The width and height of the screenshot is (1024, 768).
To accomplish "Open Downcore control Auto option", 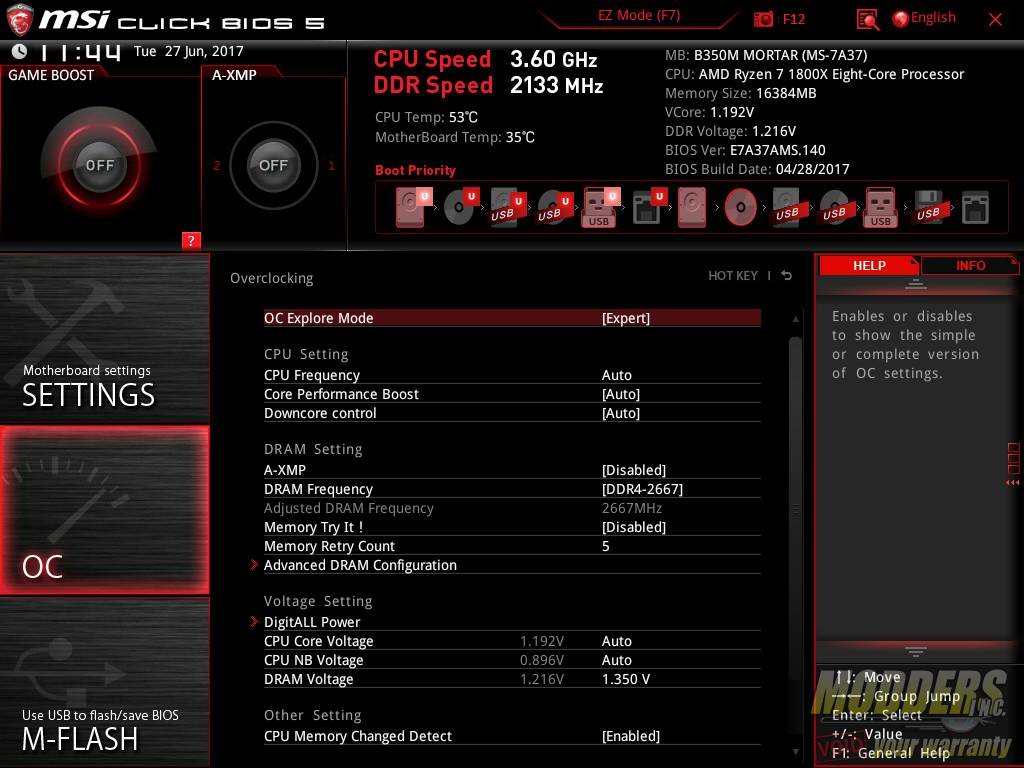I will click(x=620, y=413).
